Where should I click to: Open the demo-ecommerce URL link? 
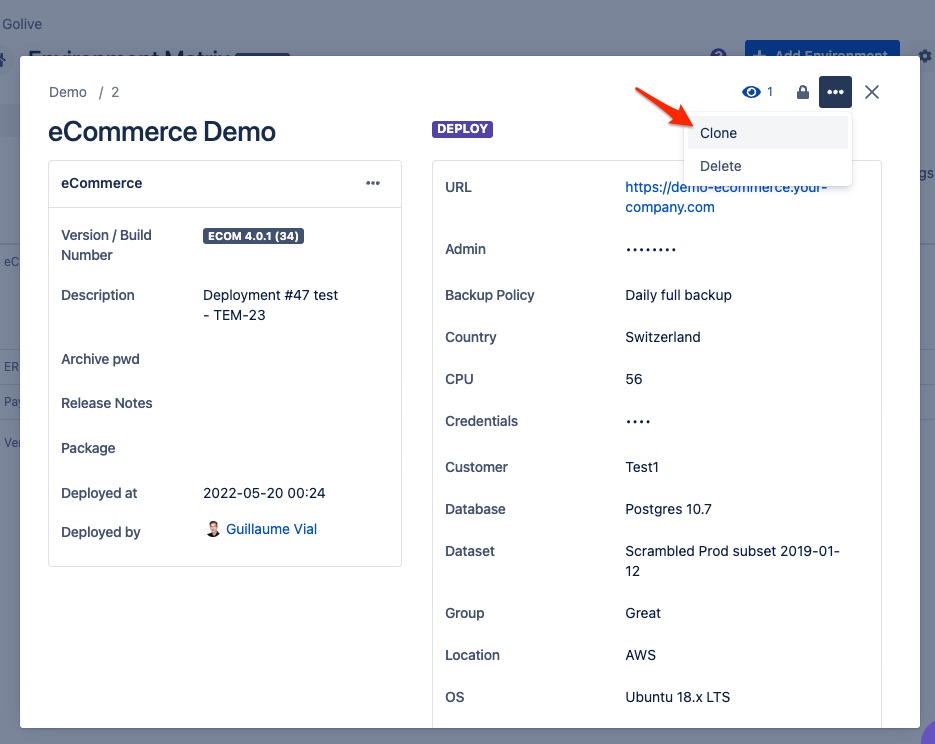(x=724, y=197)
